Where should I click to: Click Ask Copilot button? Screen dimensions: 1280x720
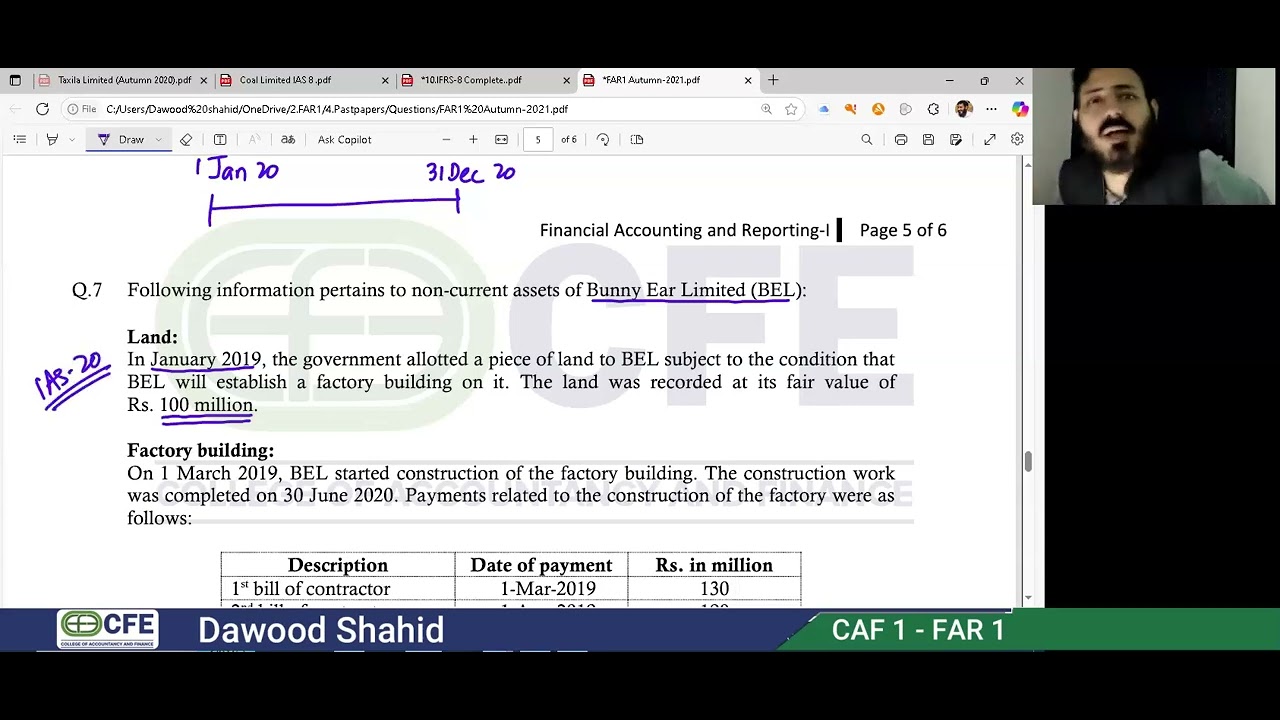pyautogui.click(x=344, y=140)
